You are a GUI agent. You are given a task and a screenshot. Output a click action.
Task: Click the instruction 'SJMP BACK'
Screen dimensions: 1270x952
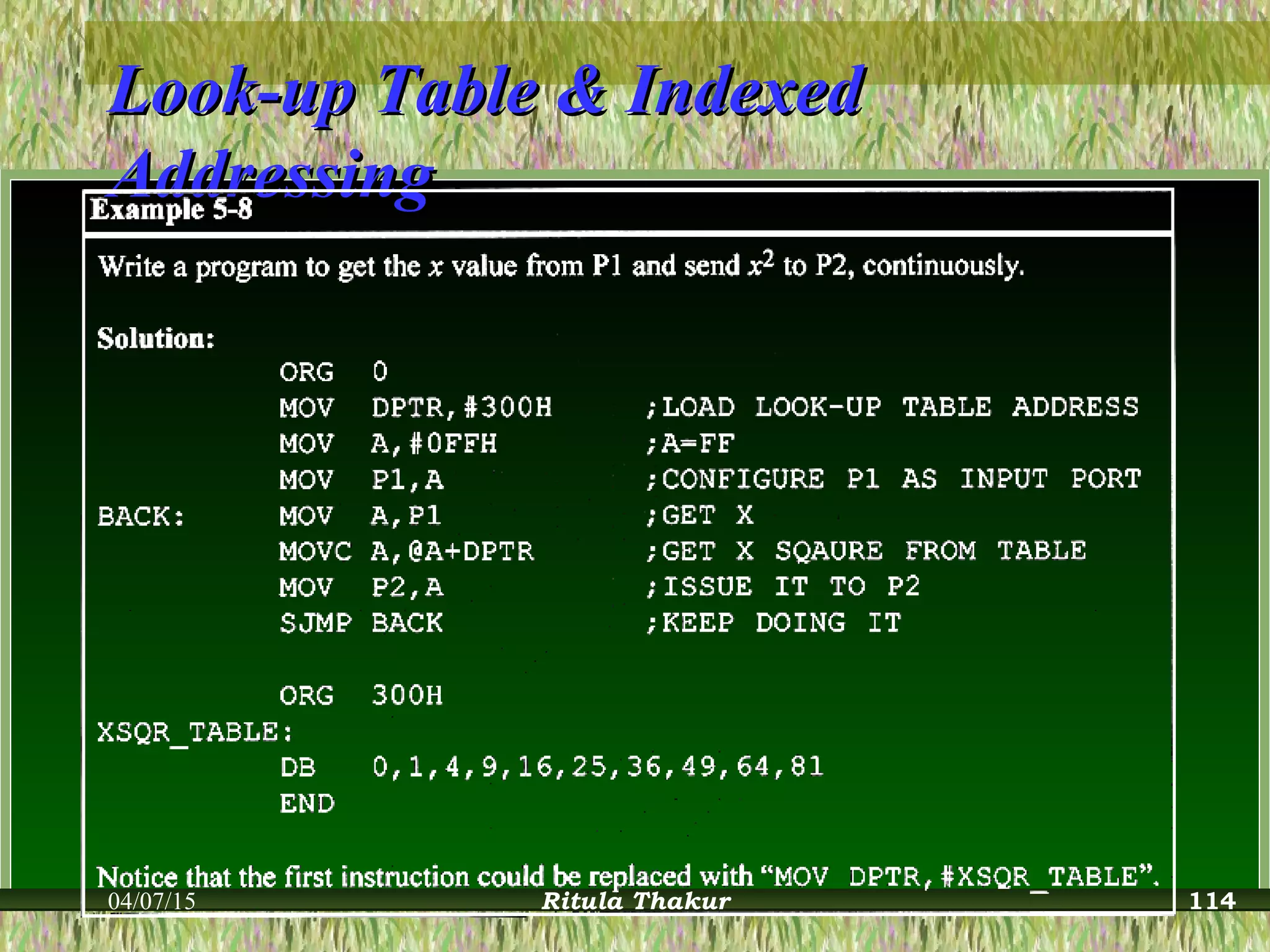(362, 624)
